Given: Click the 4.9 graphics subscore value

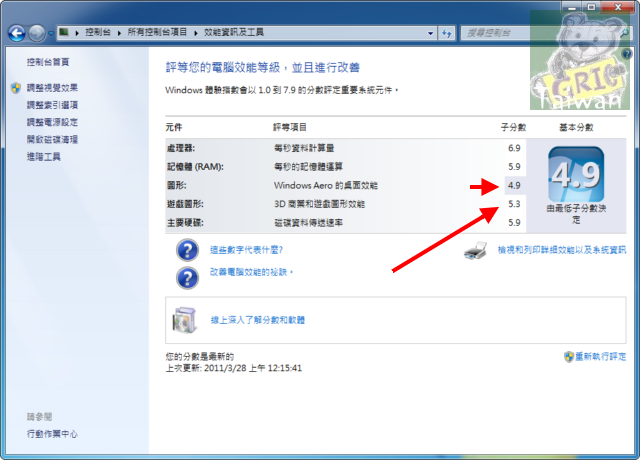Looking at the screenshot, I should 514,185.
